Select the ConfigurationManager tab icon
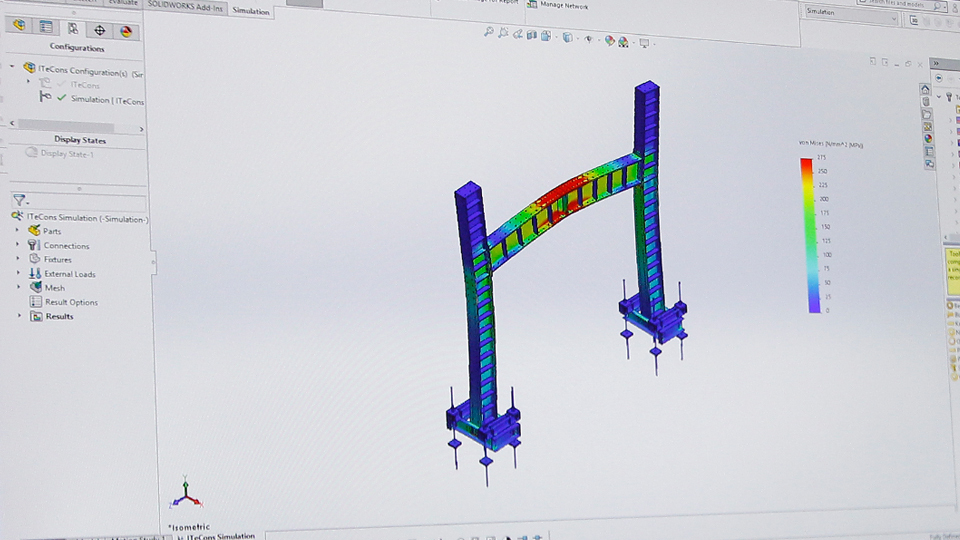This screenshot has height=540, width=960. 73,28
